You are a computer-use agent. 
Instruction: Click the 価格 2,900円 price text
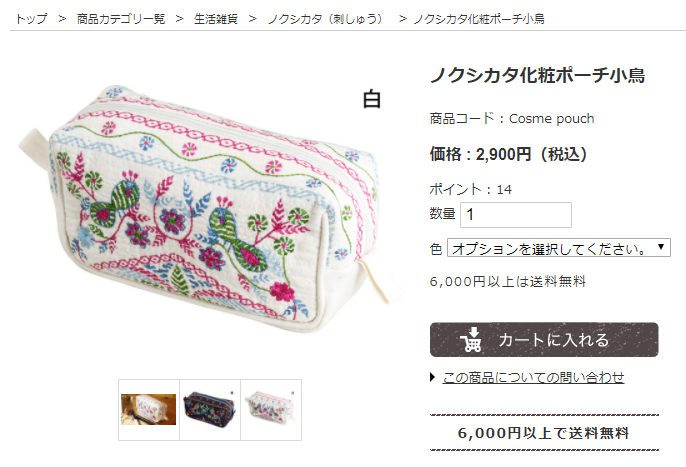pos(509,154)
